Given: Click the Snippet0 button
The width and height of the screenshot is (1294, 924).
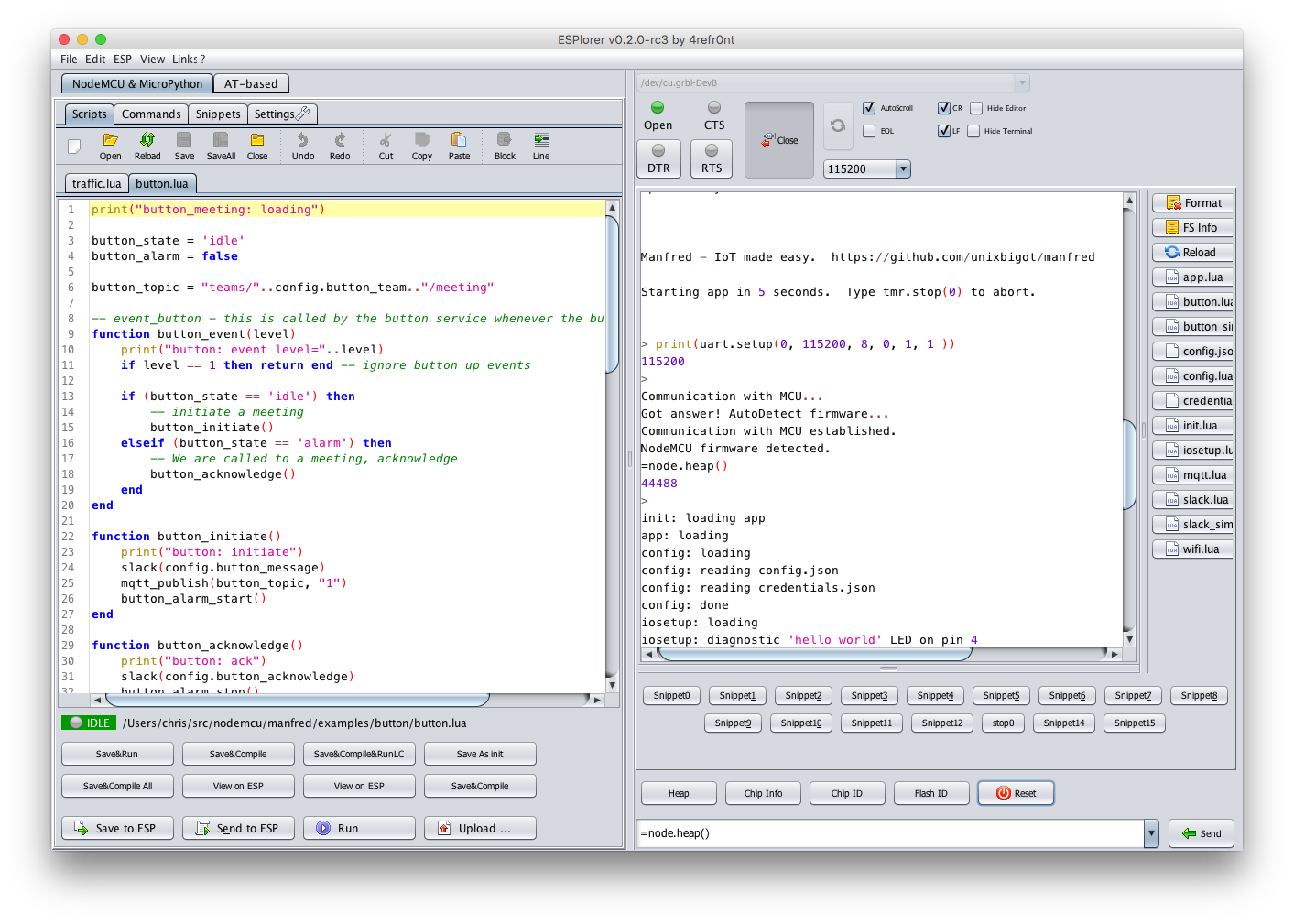Looking at the screenshot, I should (671, 695).
